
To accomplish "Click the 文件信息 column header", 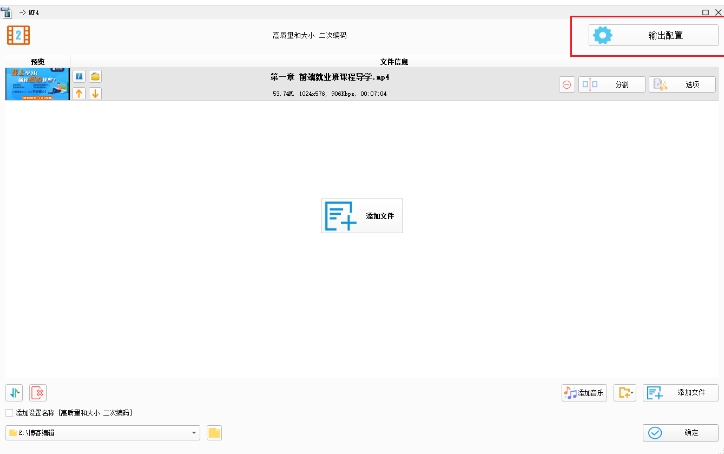I will click(394, 61).
